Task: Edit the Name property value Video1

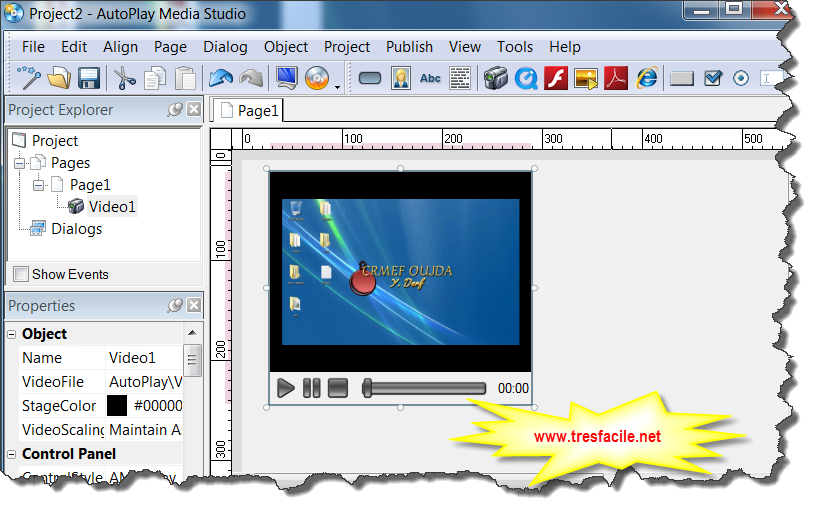Action: coord(144,358)
